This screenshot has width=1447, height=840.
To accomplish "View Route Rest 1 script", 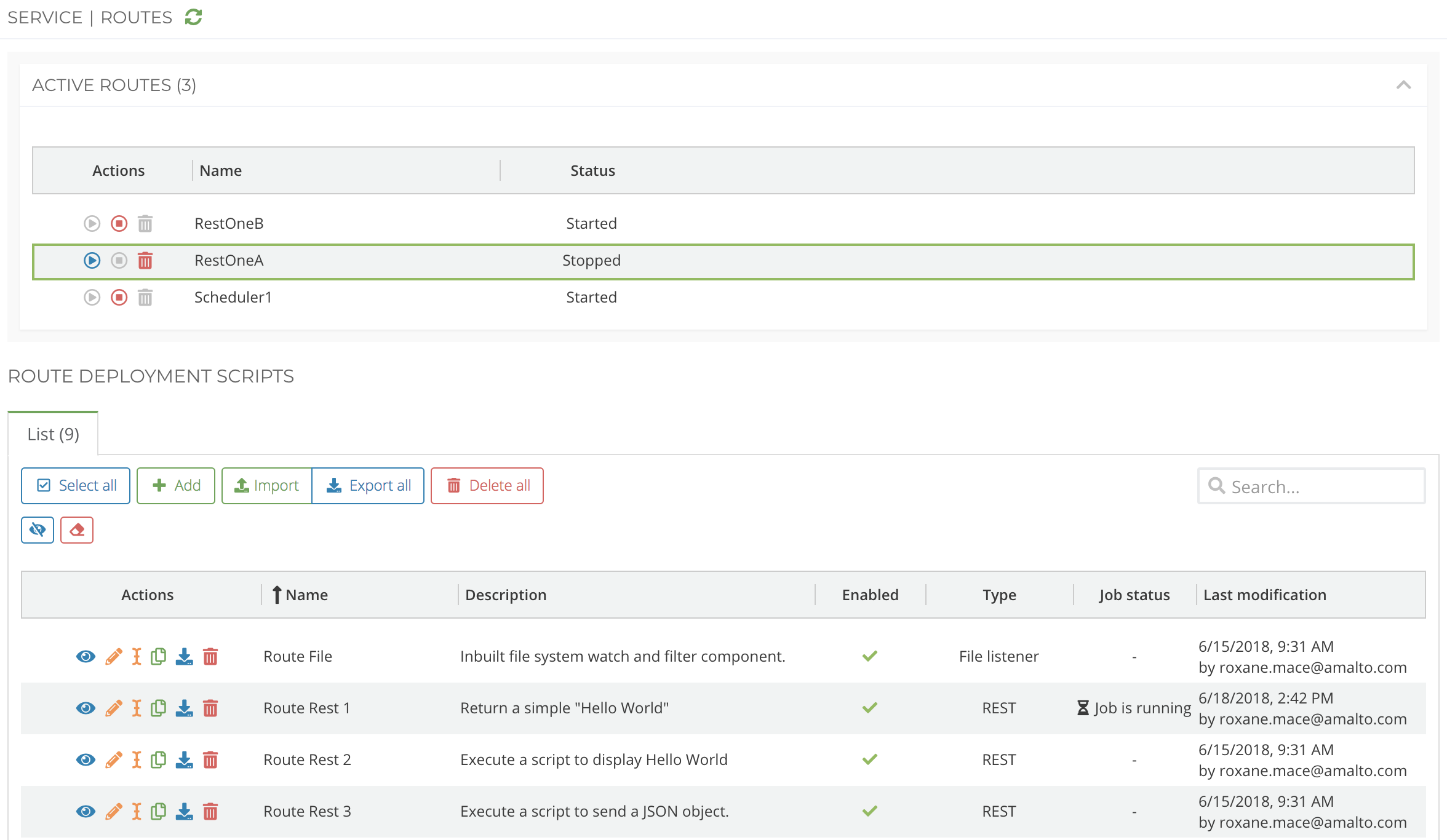I will [x=86, y=708].
